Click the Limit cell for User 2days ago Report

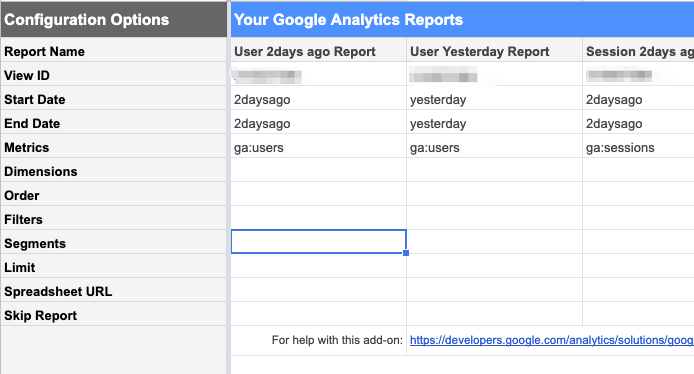pyautogui.click(x=318, y=267)
